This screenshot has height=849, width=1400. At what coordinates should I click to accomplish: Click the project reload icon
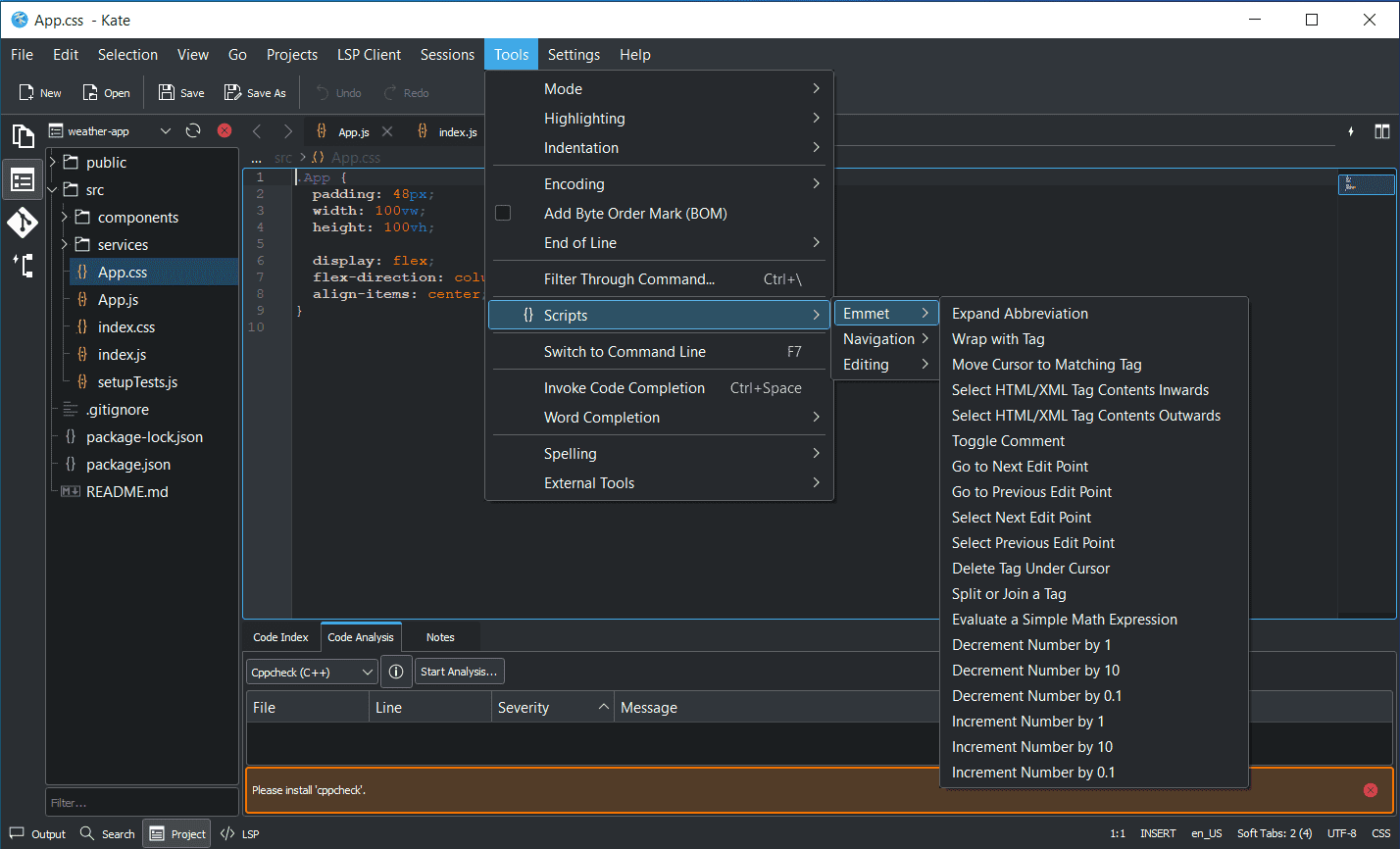[x=193, y=131]
